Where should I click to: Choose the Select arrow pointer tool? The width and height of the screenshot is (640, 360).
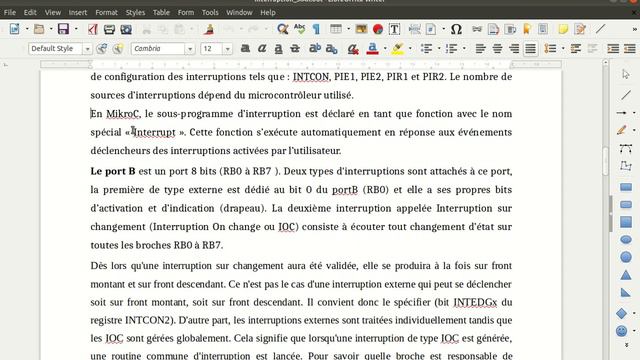(x=626, y=75)
